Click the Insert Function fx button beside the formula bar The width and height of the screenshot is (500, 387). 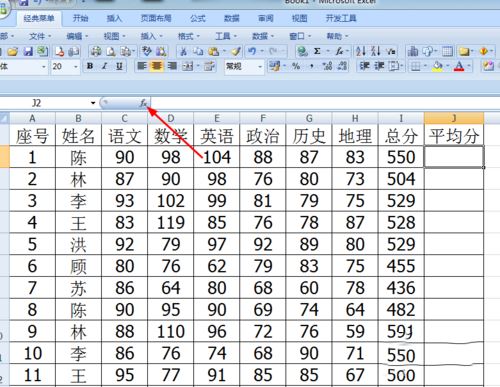click(143, 103)
